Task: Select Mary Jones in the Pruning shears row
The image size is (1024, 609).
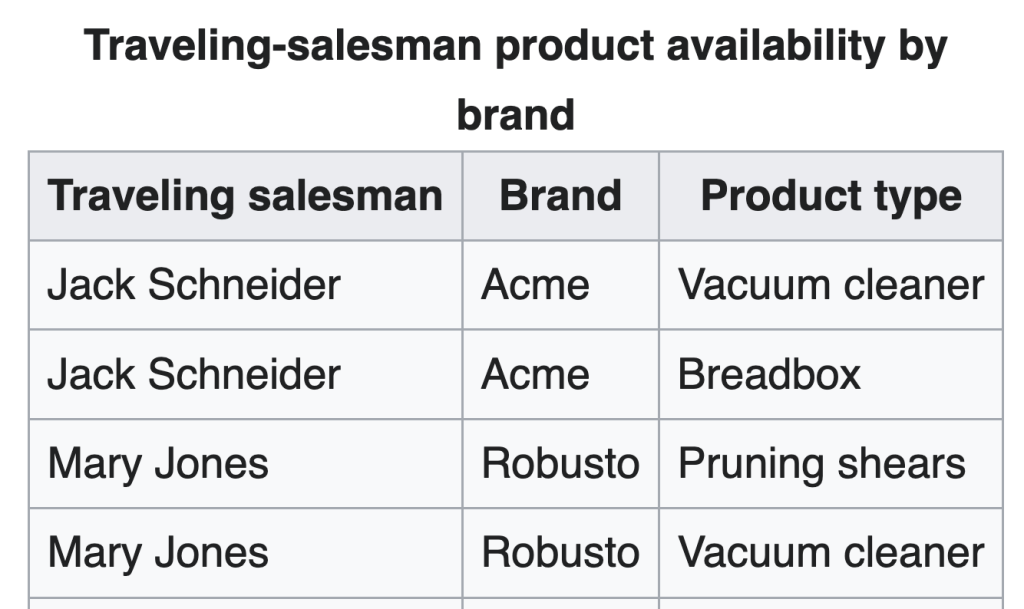Action: tap(158, 464)
